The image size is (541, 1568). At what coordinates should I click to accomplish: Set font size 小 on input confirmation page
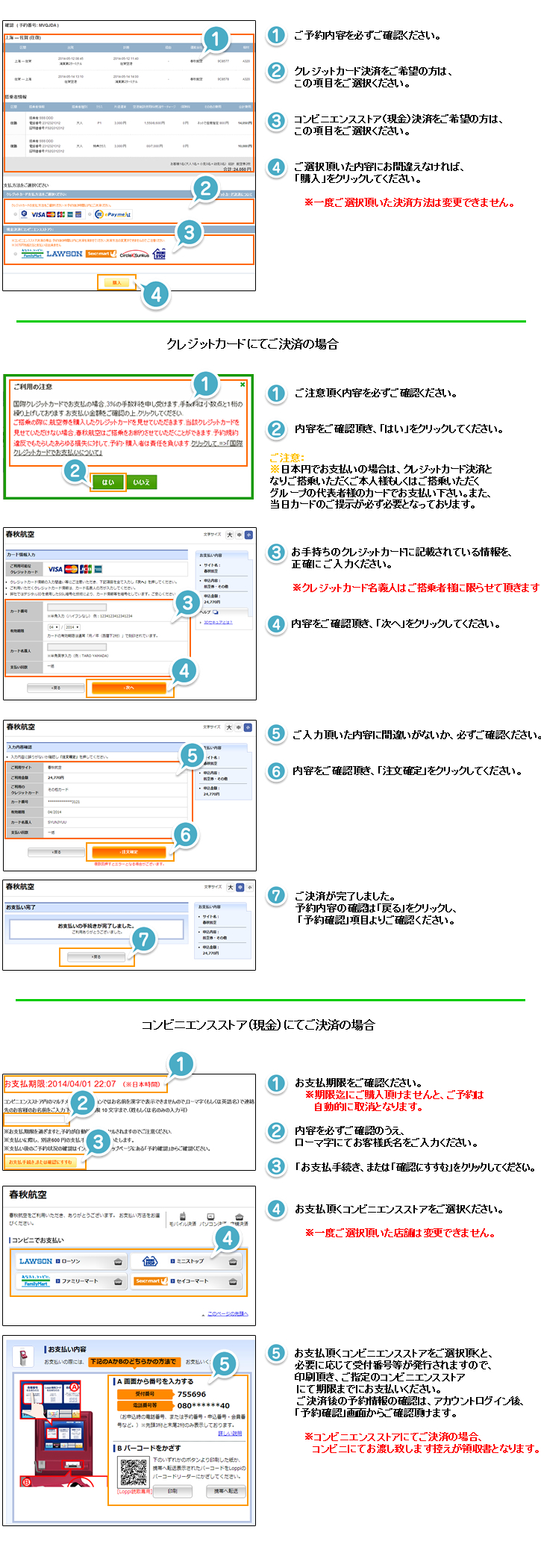248,727
